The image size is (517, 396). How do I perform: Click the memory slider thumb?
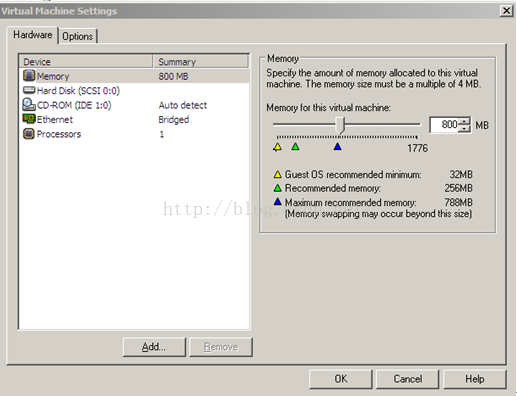(x=340, y=125)
